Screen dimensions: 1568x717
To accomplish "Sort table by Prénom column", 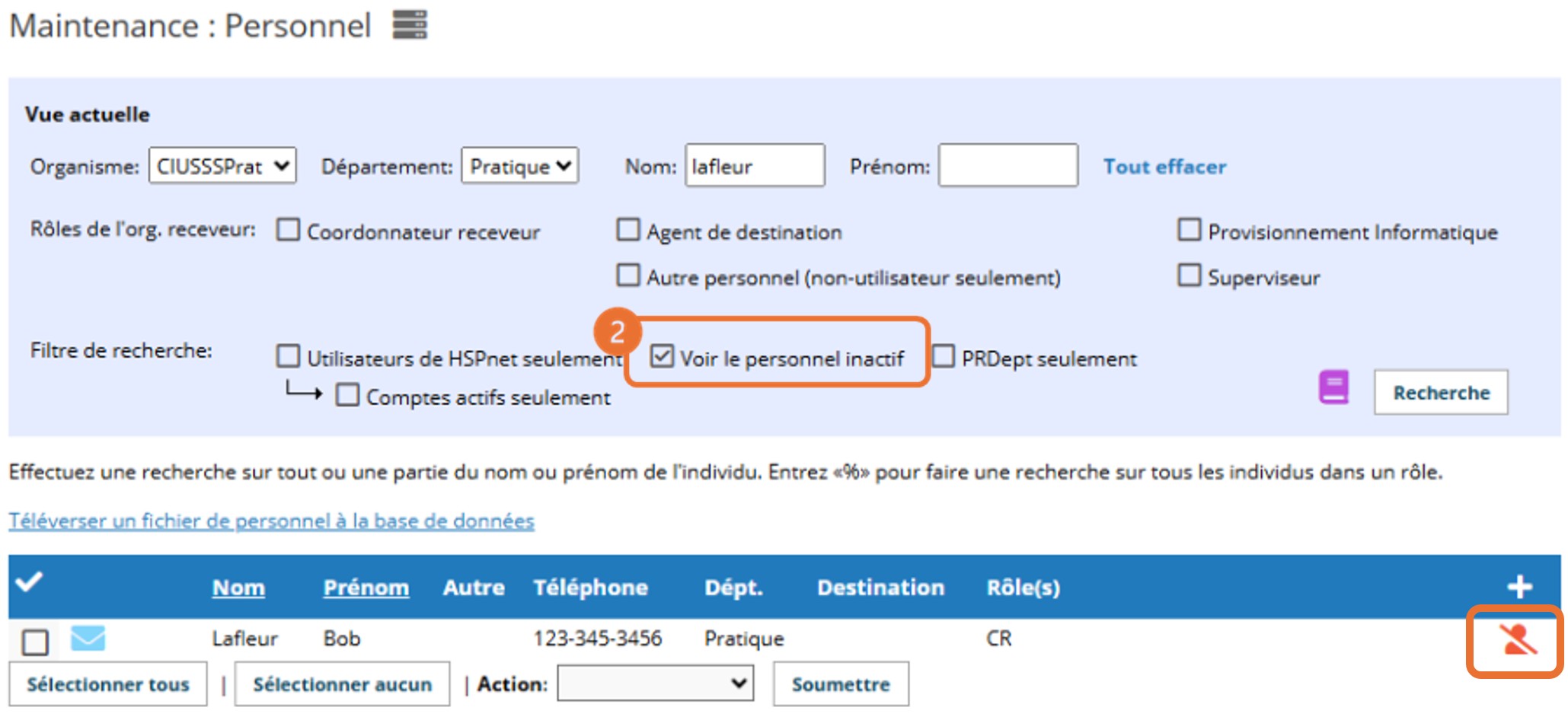I will pyautogui.click(x=366, y=588).
